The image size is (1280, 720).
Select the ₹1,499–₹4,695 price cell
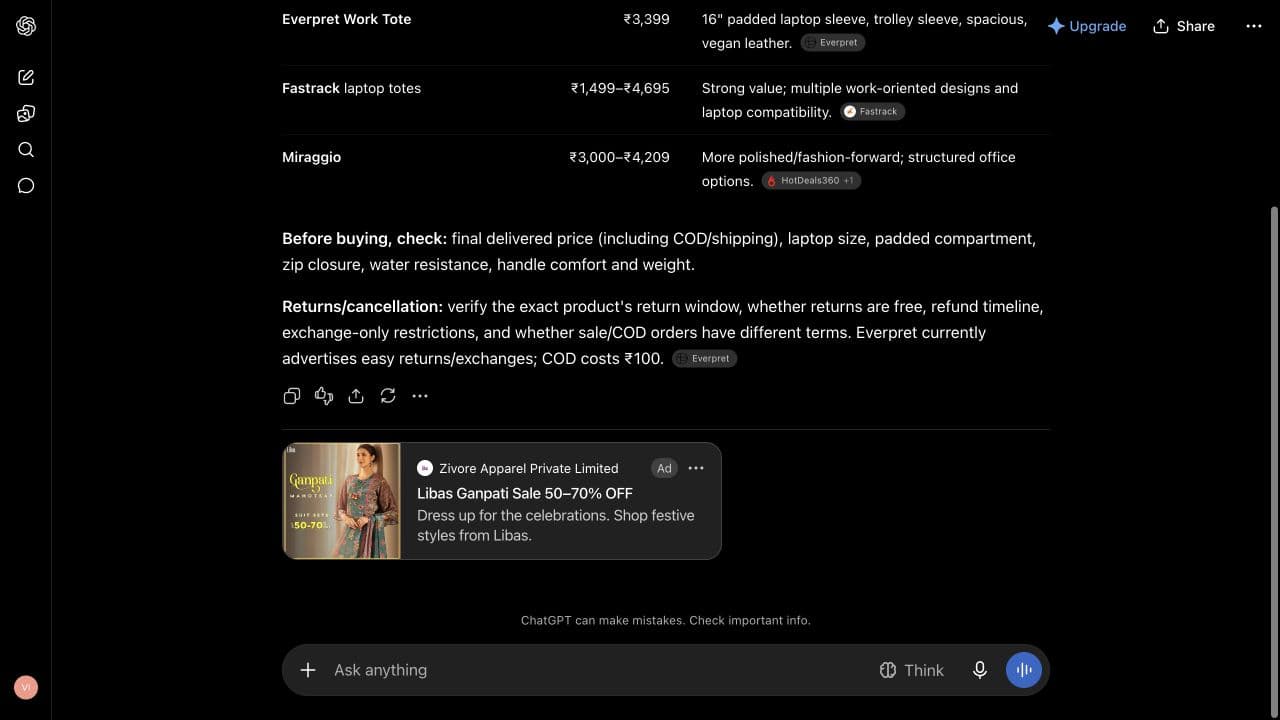(x=620, y=88)
